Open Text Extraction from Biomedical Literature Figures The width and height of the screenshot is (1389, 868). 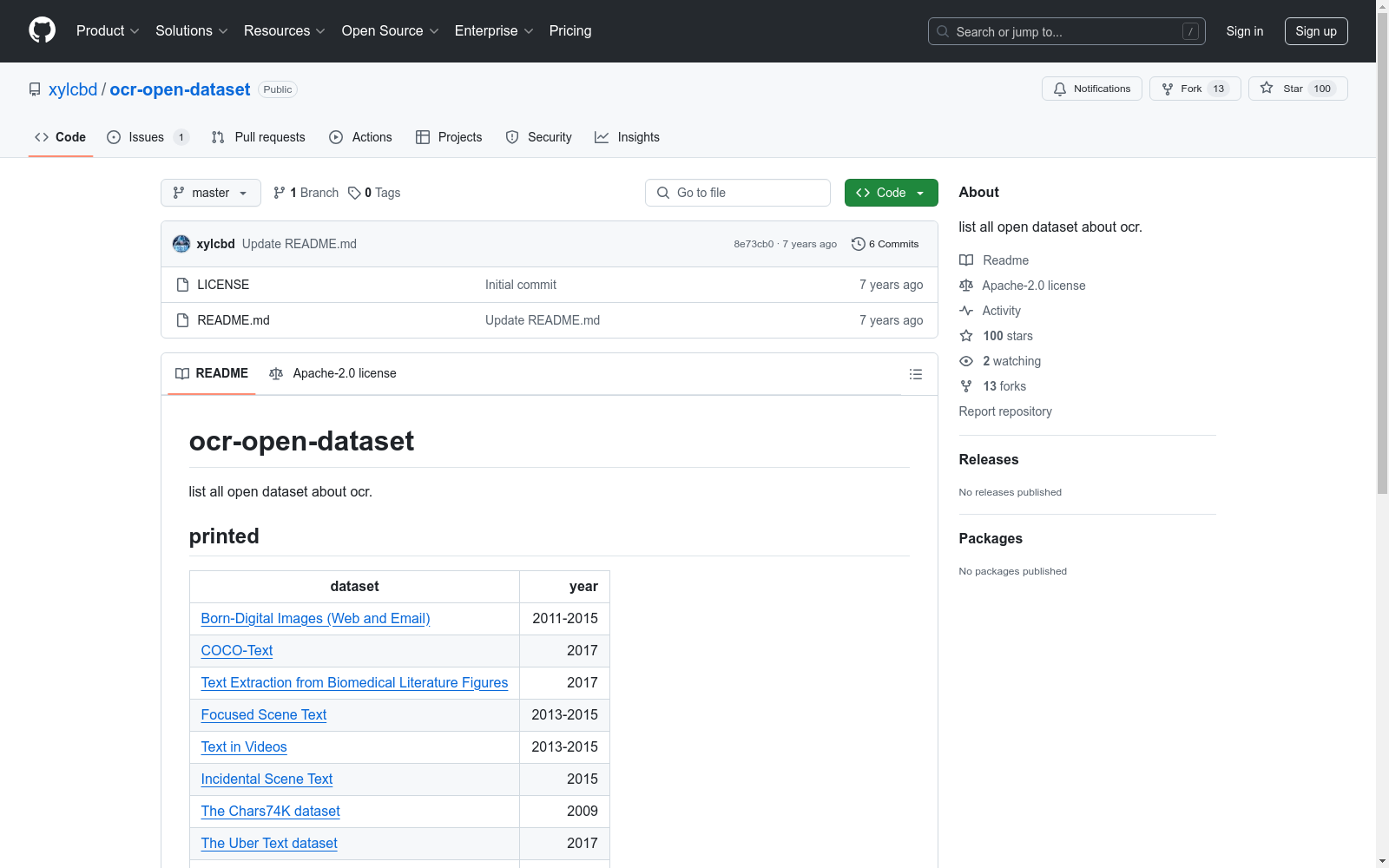click(354, 683)
